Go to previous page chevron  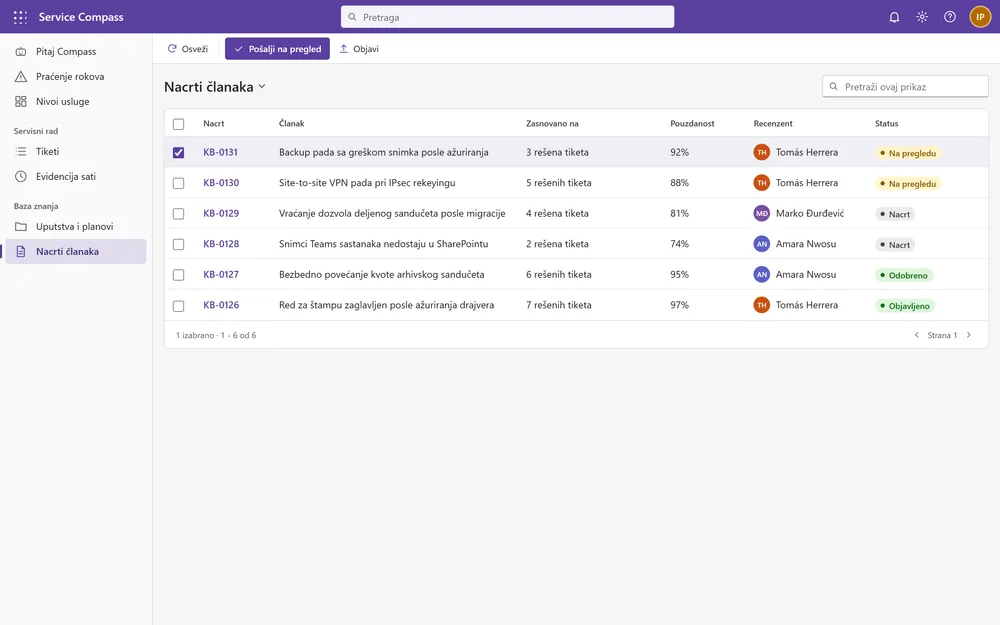(x=916, y=335)
